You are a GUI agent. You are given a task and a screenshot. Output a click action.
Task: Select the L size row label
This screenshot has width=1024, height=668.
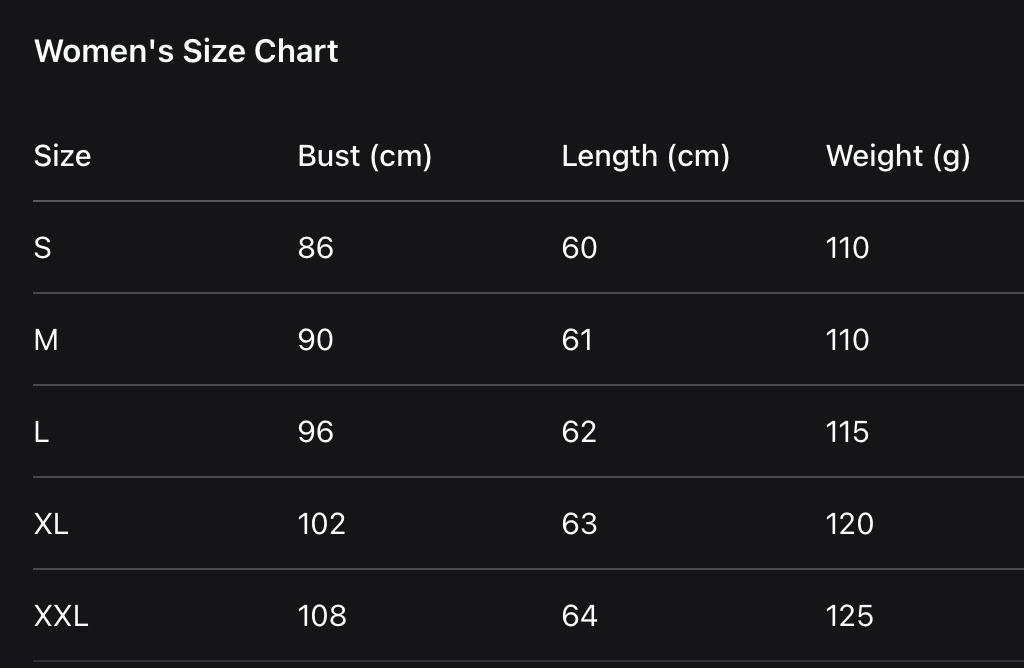41,432
